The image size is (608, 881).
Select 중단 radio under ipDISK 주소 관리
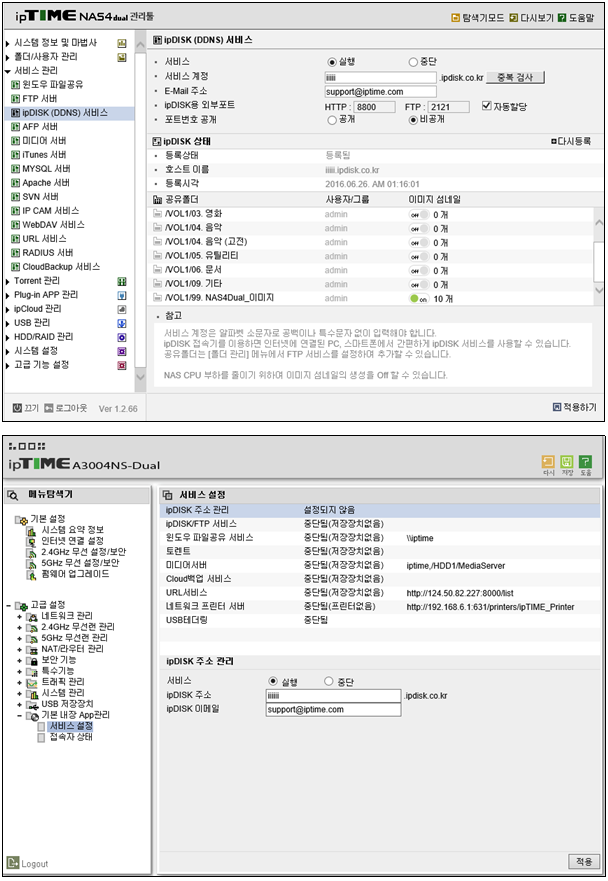(329, 681)
